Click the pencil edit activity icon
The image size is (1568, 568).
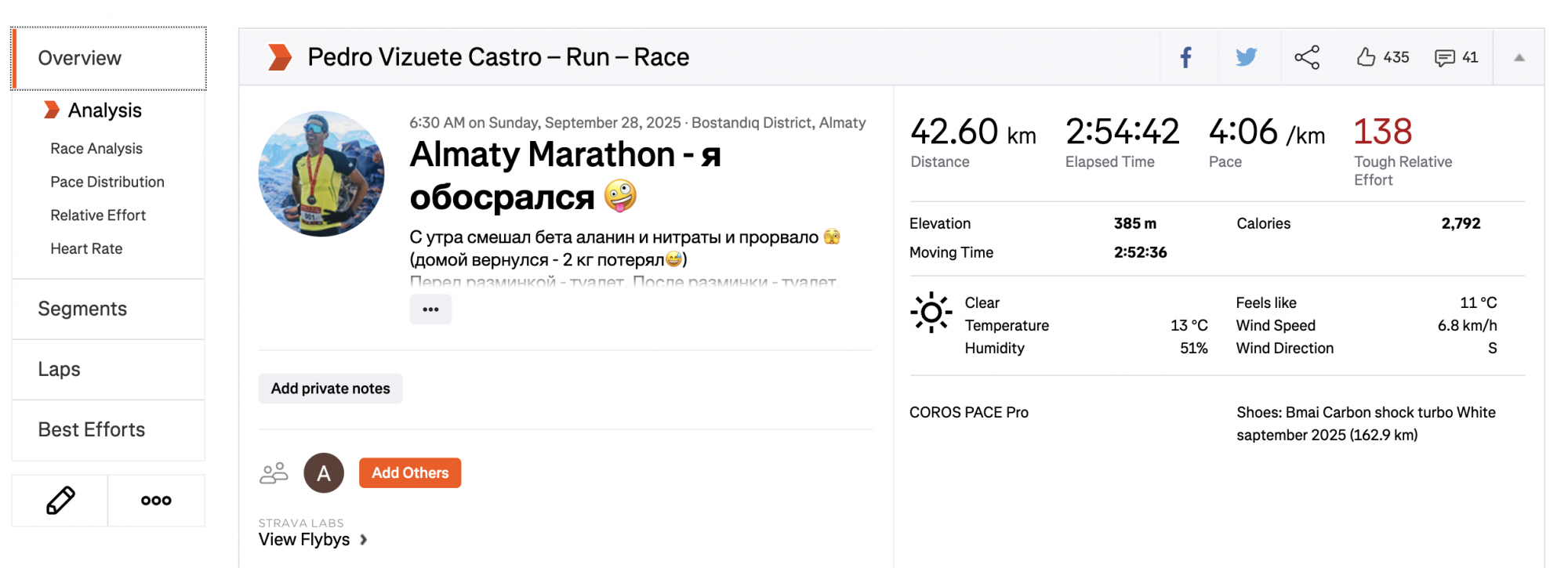click(x=60, y=501)
